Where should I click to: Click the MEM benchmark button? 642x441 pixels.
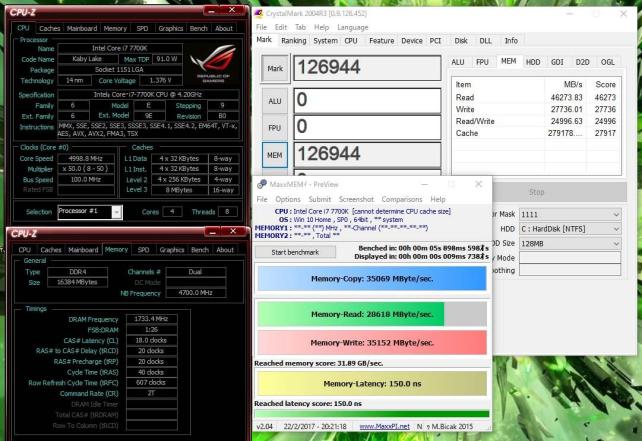pyautogui.click(x=275, y=155)
